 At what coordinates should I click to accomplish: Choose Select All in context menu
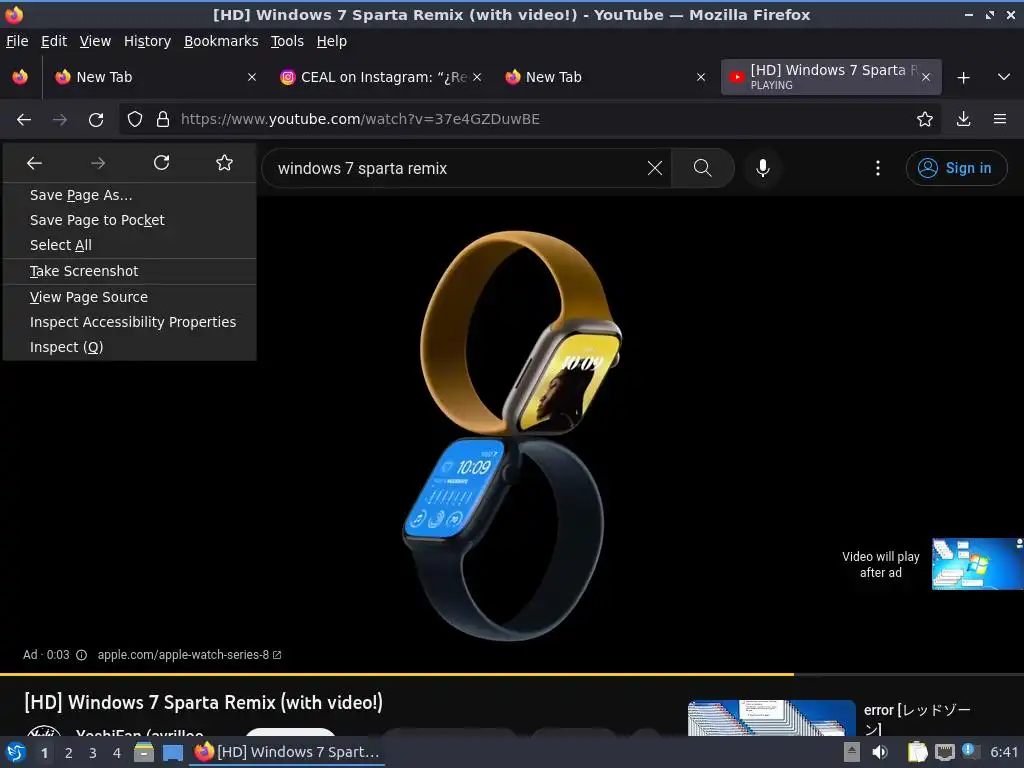129,245
